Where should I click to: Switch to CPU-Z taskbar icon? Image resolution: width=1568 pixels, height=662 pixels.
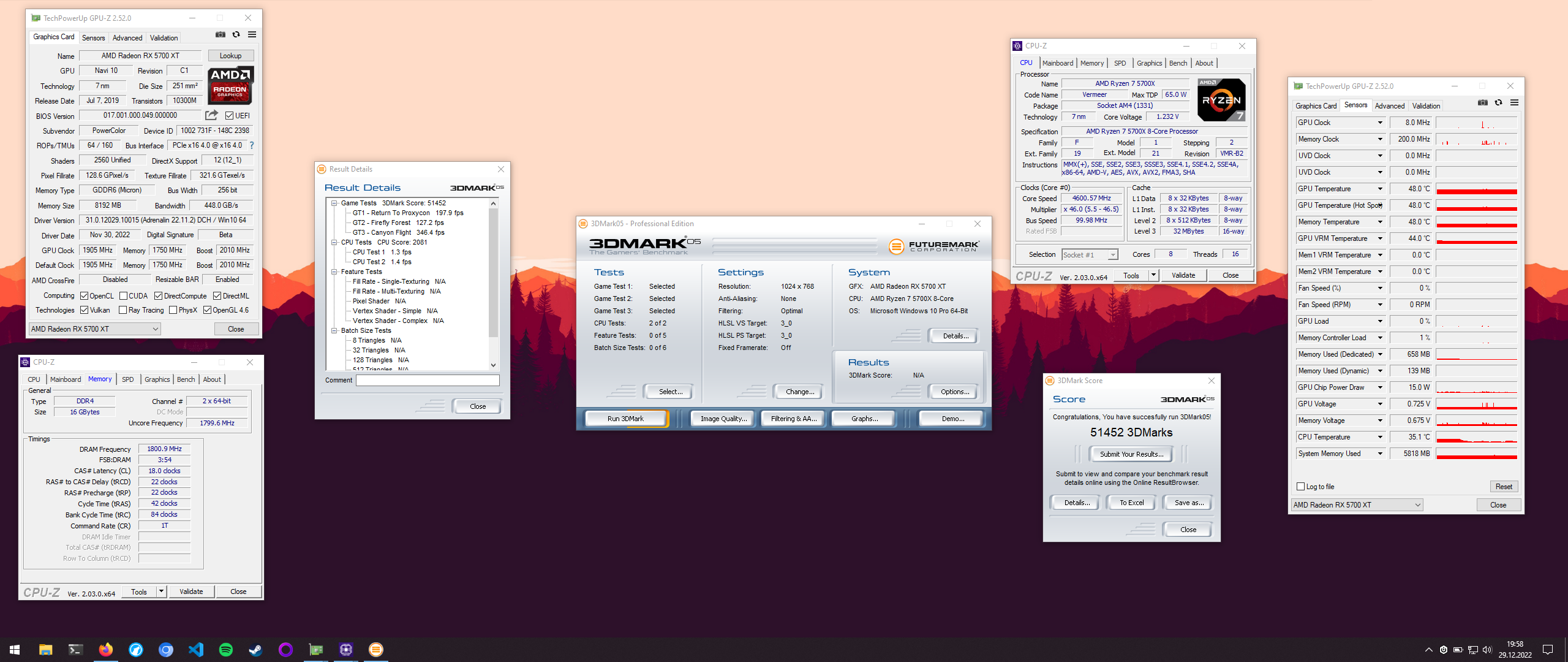click(345, 650)
